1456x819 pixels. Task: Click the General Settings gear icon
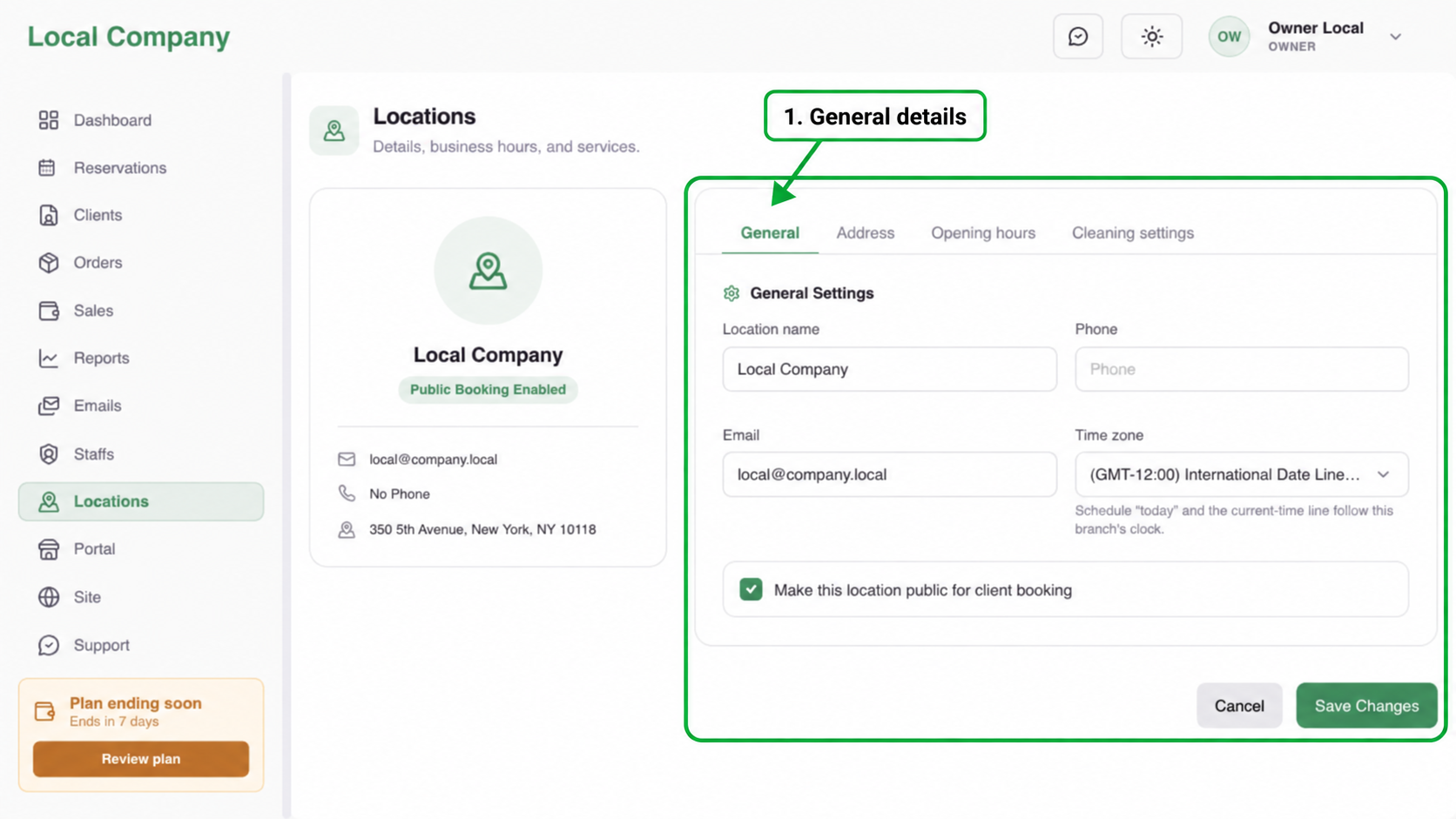click(731, 293)
